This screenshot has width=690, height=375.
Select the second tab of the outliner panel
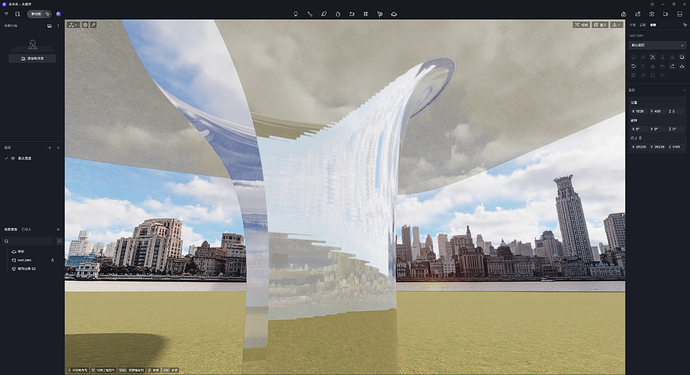(26, 230)
